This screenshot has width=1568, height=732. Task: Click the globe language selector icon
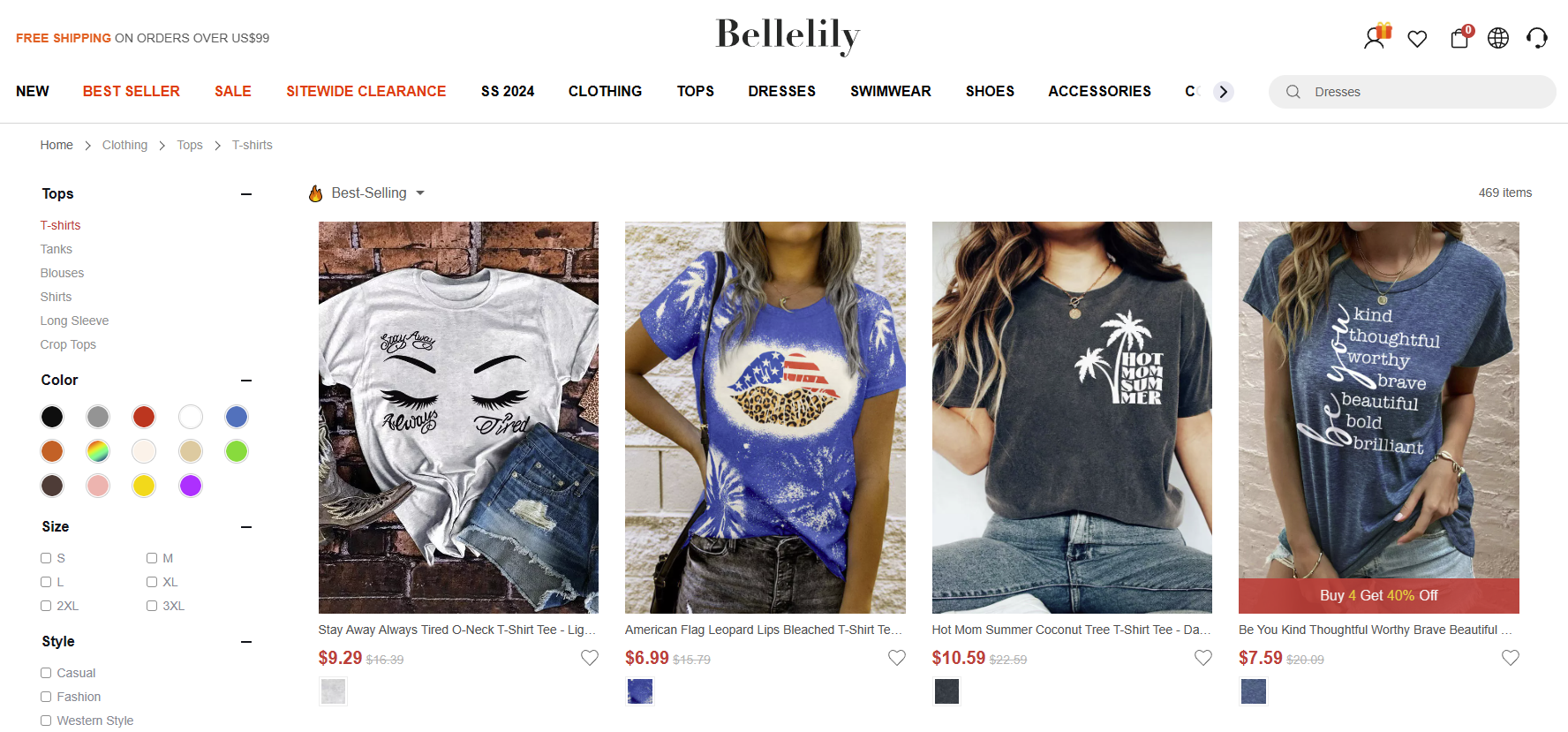pos(1498,38)
